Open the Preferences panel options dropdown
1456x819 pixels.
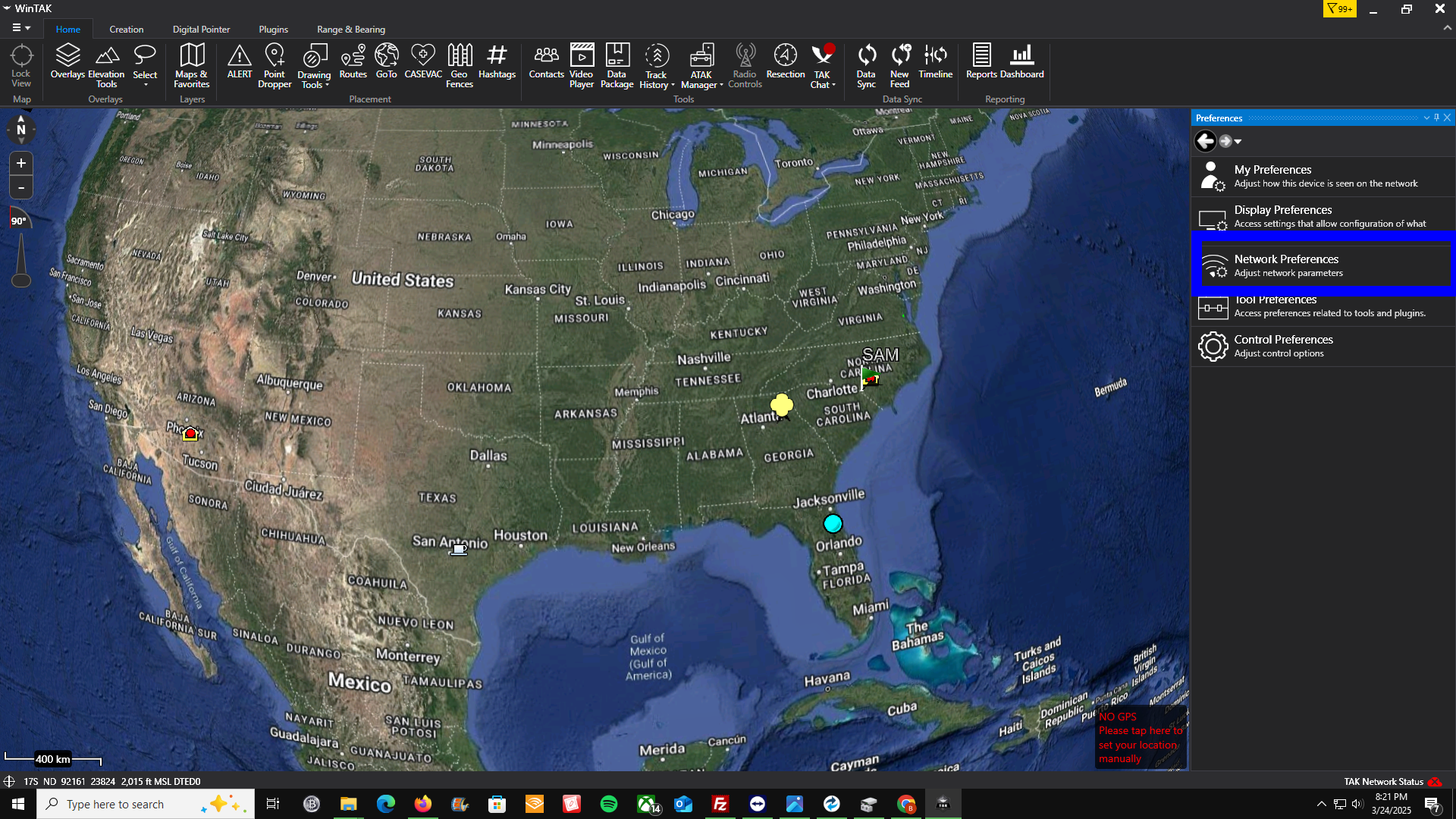tap(1426, 118)
